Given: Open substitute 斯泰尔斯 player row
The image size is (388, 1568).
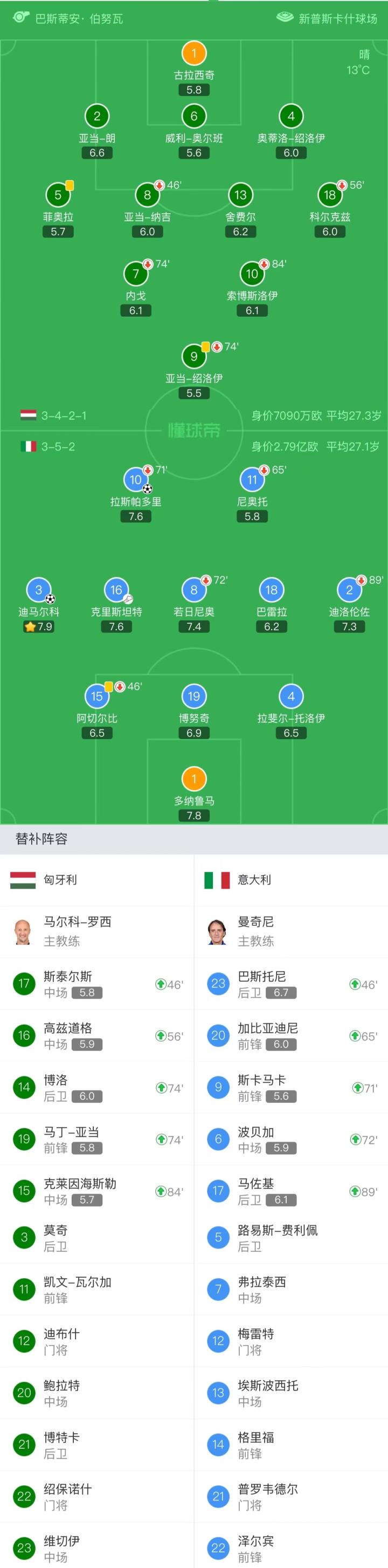Looking at the screenshot, I should pos(98,984).
